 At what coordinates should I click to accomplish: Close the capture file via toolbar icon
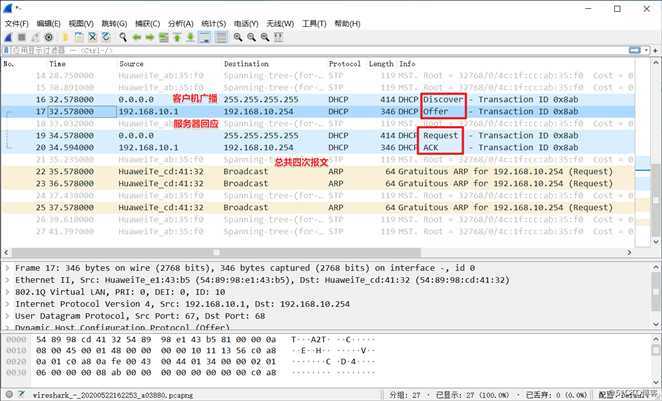tap(92, 38)
